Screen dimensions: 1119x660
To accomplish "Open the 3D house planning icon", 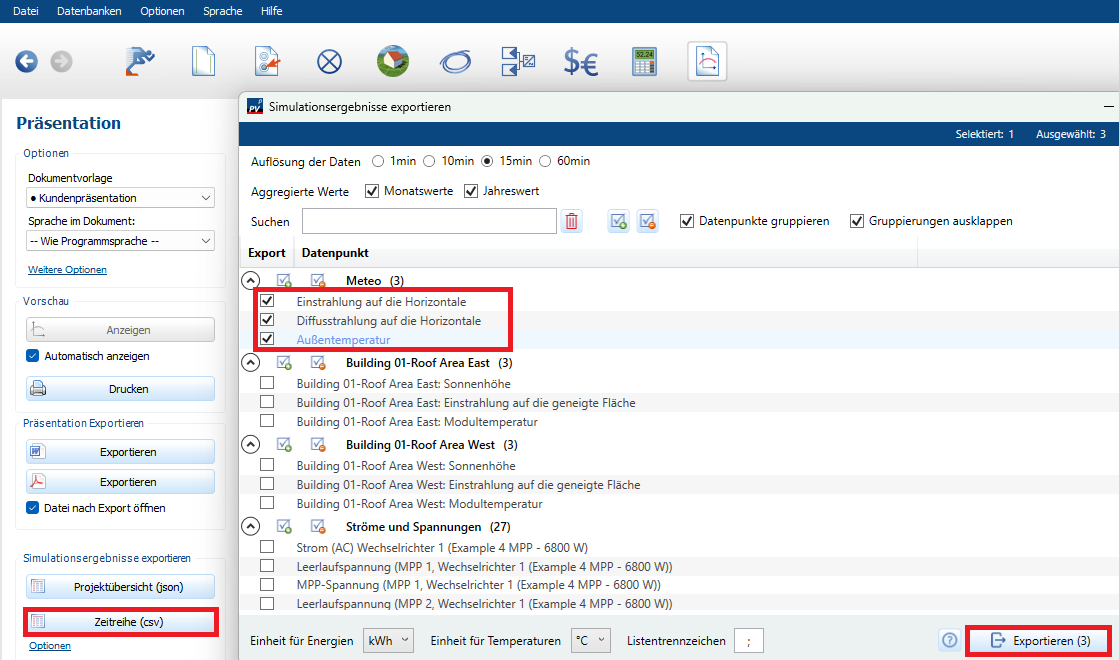I will pos(392,62).
